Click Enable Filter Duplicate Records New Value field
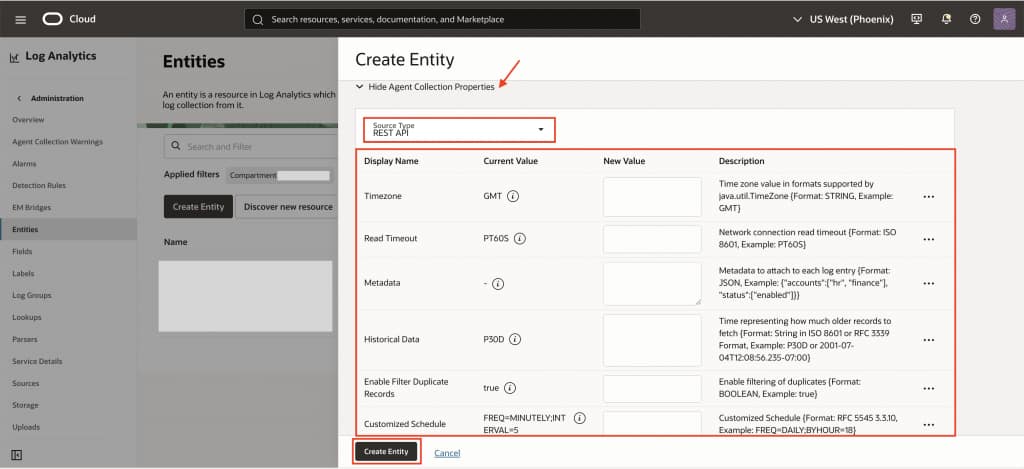This screenshot has height=469, width=1024. (652, 389)
